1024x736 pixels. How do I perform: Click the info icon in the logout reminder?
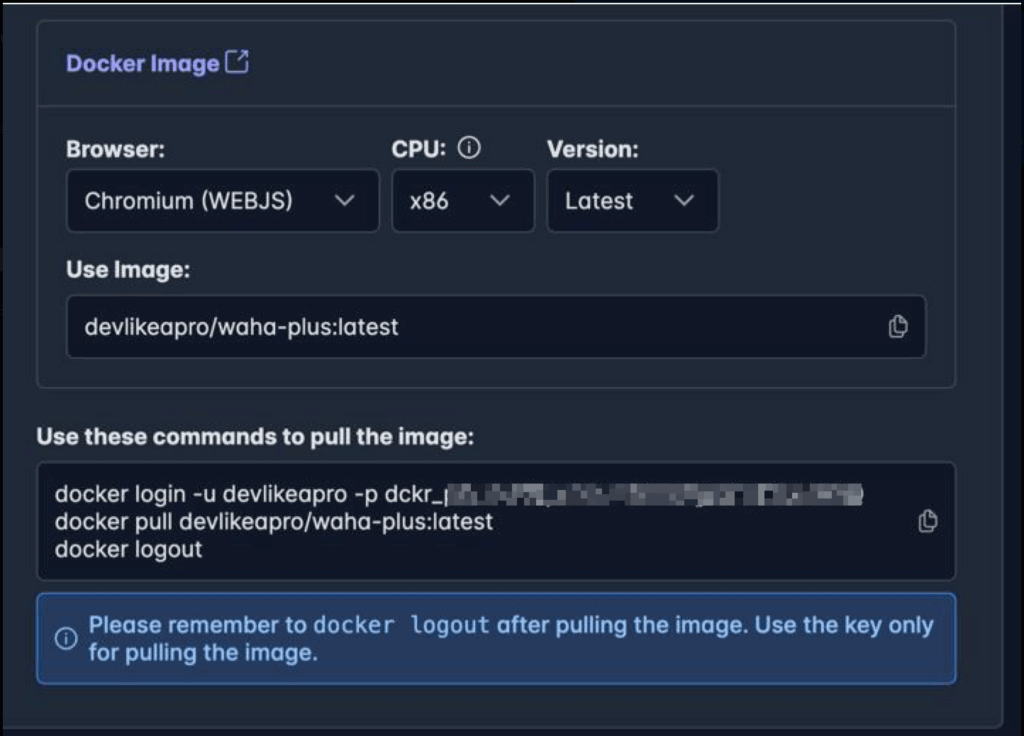(65, 639)
